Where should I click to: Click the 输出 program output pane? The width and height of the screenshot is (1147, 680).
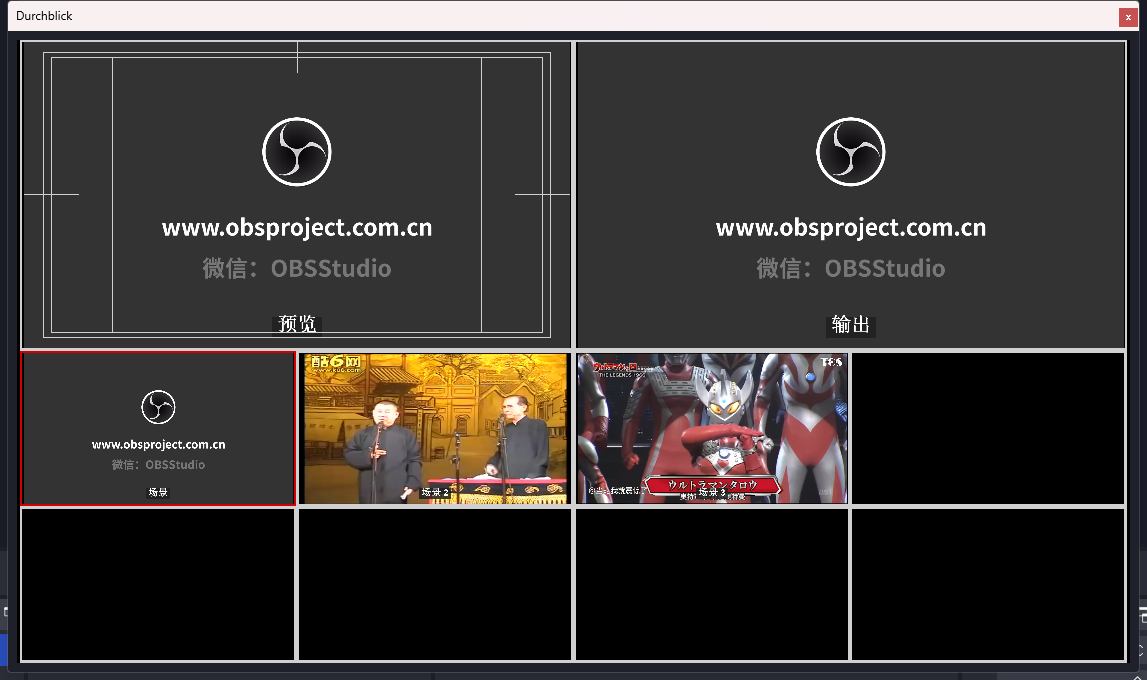(x=851, y=194)
